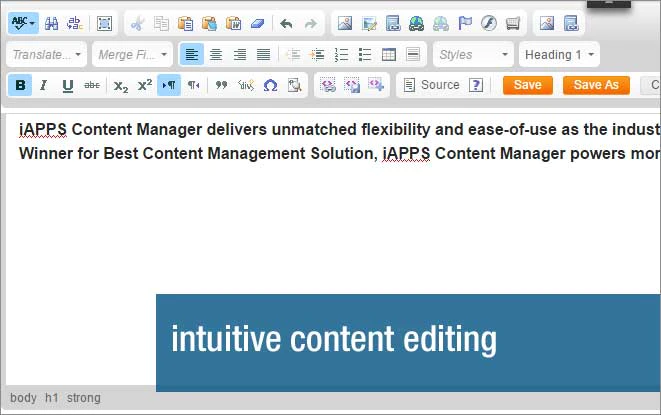
Task: Click the block quote icon
Action: coord(221,85)
